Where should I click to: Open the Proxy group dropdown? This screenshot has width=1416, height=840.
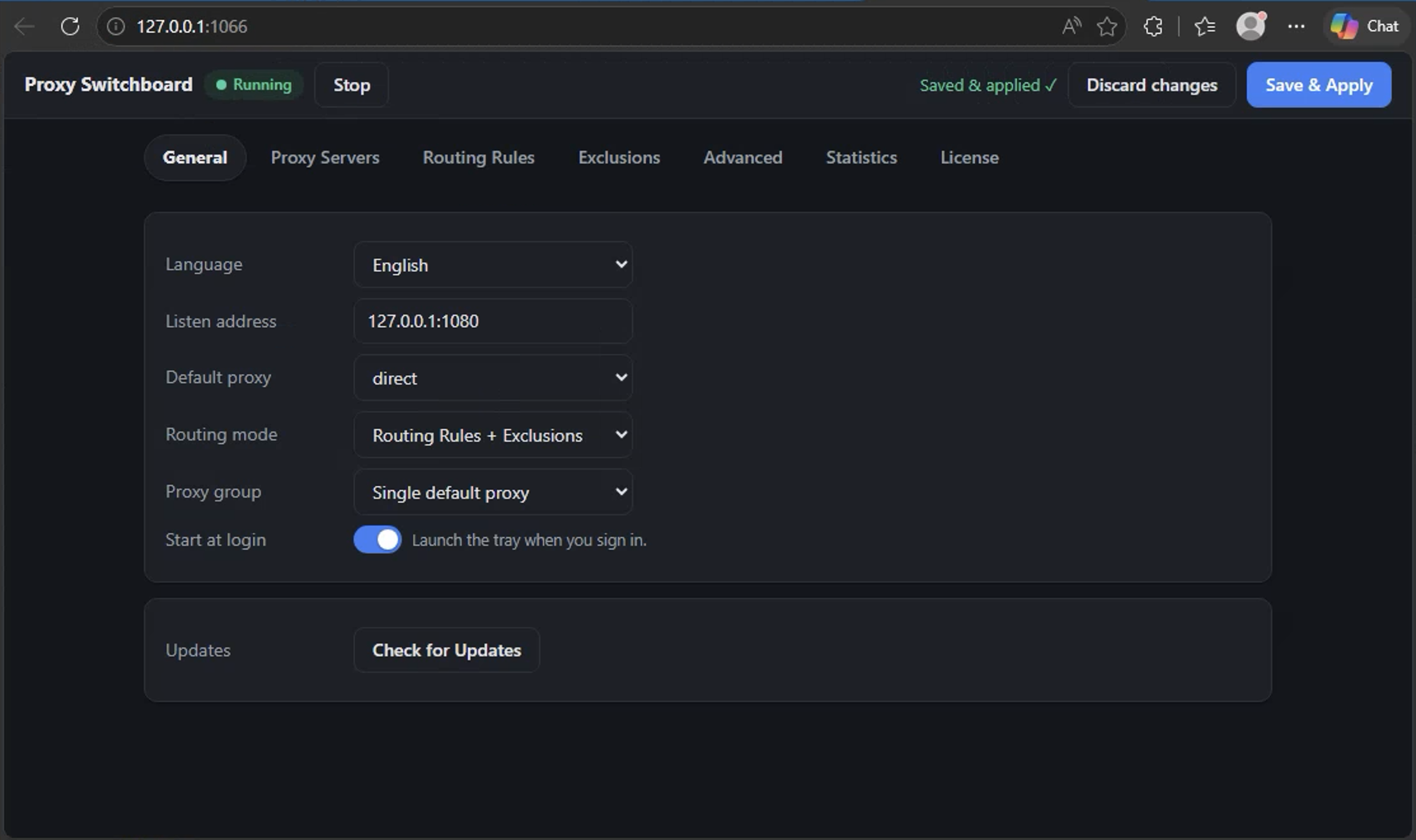click(x=493, y=492)
